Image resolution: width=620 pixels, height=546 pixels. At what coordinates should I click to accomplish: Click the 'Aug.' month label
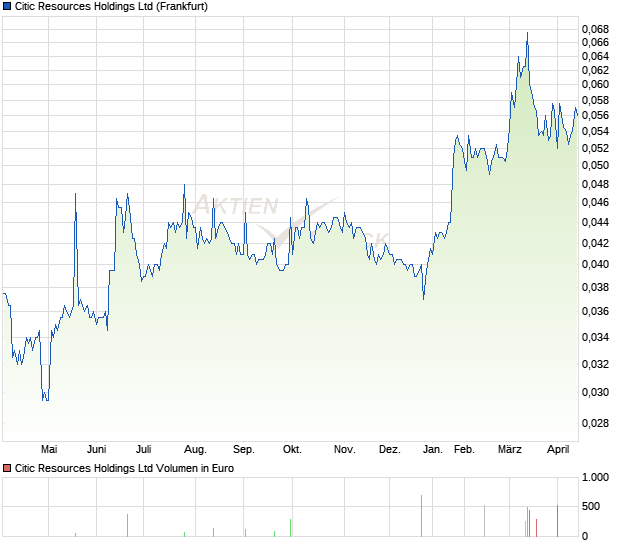[x=195, y=450]
